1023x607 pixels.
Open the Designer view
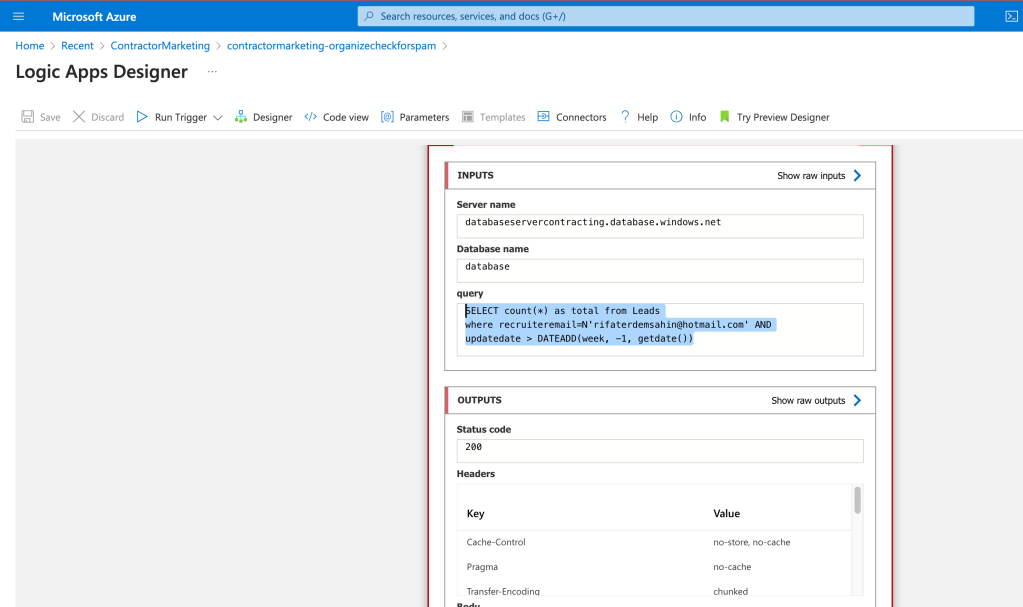click(264, 117)
